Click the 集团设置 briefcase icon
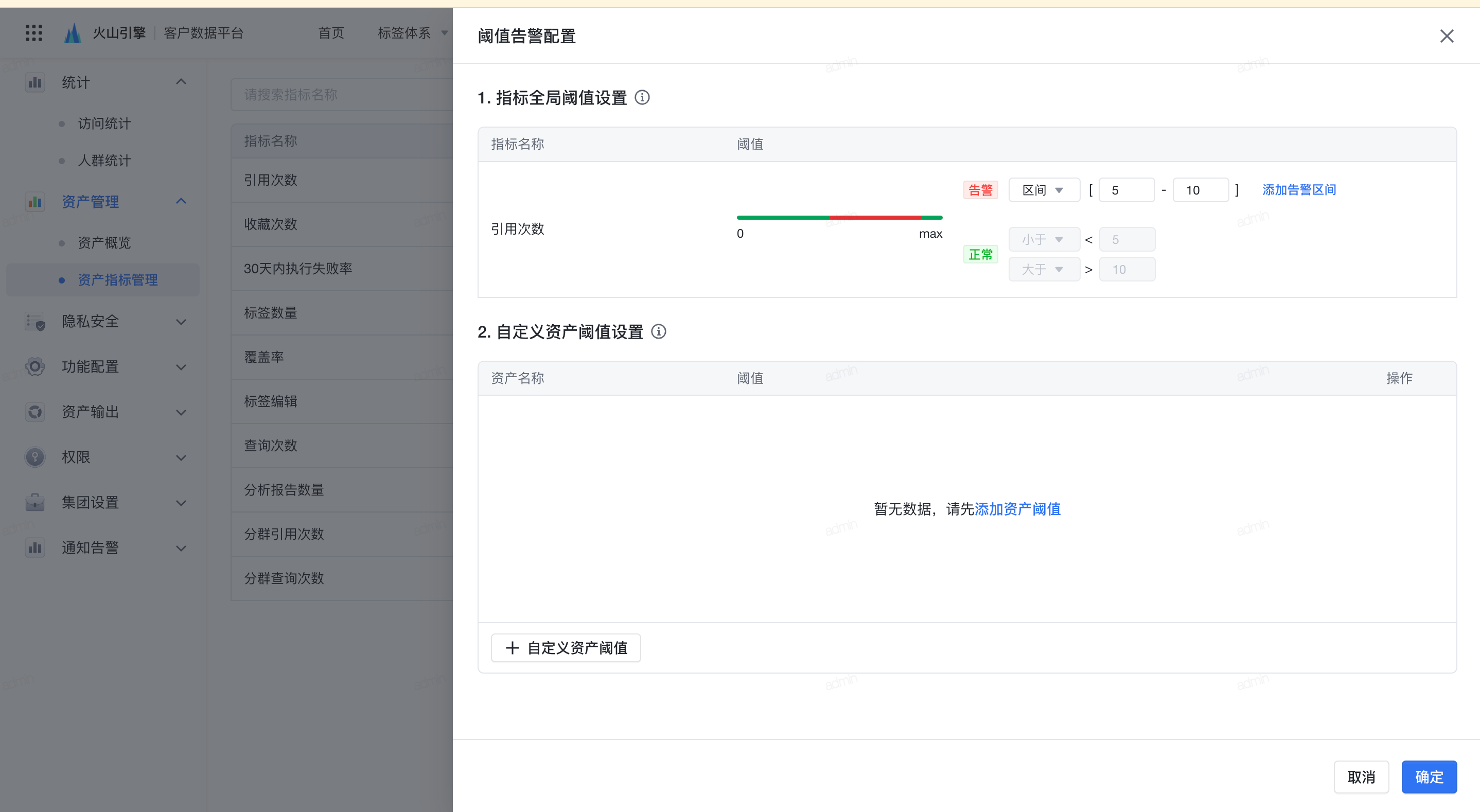Image resolution: width=1480 pixels, height=812 pixels. [35, 502]
